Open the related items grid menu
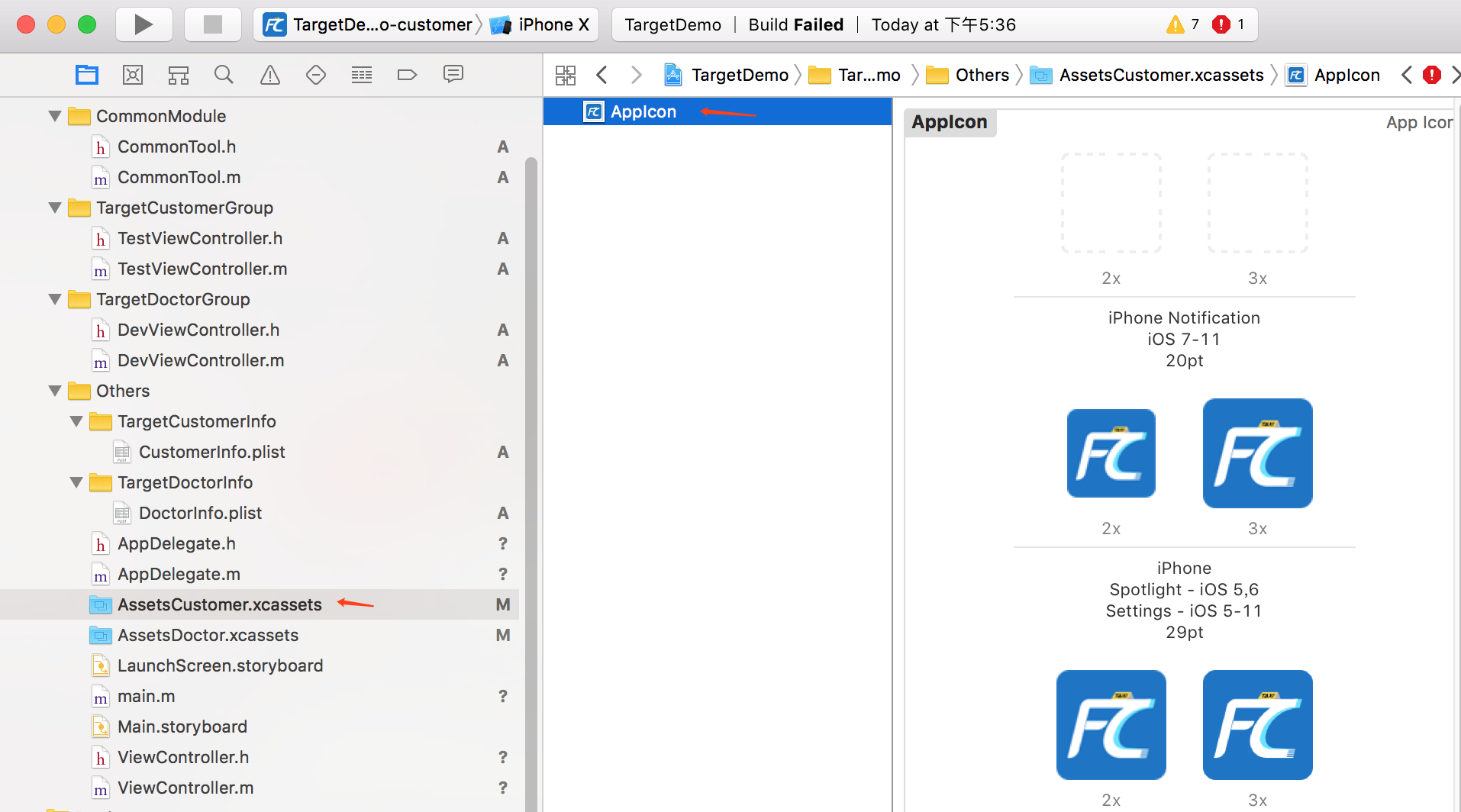This screenshot has height=812, width=1461. point(566,75)
